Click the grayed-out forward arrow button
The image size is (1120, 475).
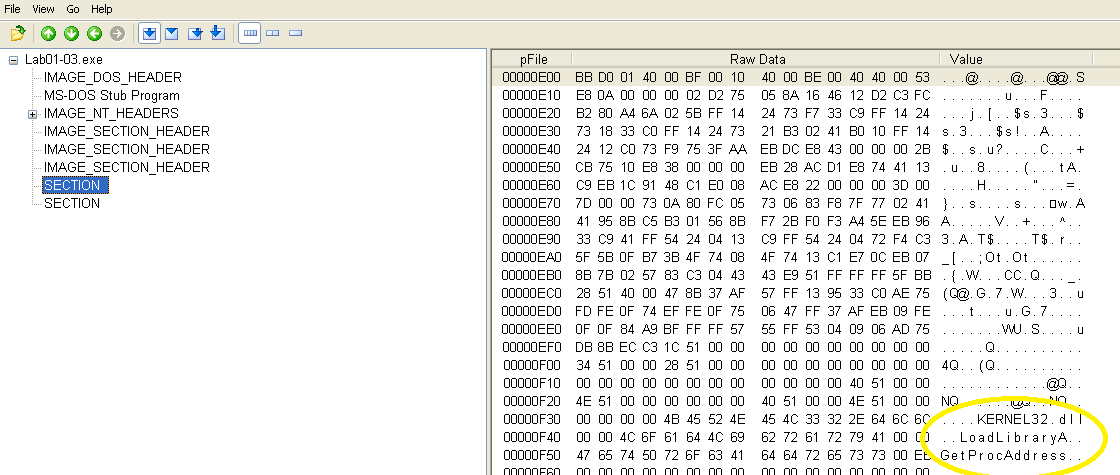point(118,34)
